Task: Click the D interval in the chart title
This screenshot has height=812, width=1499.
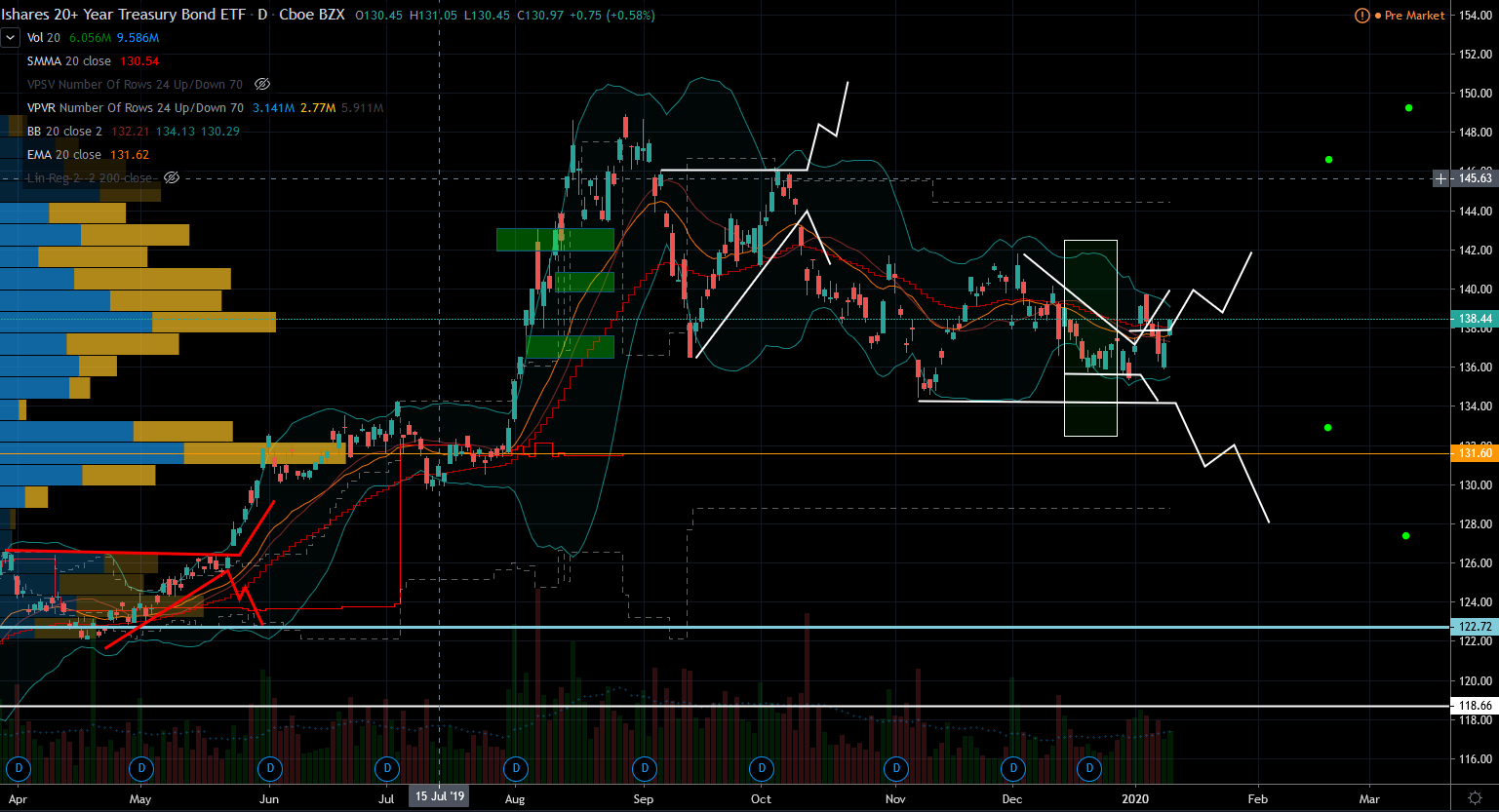Action: click(263, 15)
